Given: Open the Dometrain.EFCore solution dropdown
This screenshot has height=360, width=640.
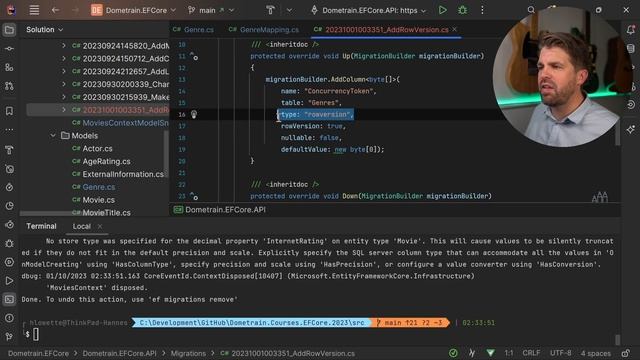Looking at the screenshot, I should 134,10.
